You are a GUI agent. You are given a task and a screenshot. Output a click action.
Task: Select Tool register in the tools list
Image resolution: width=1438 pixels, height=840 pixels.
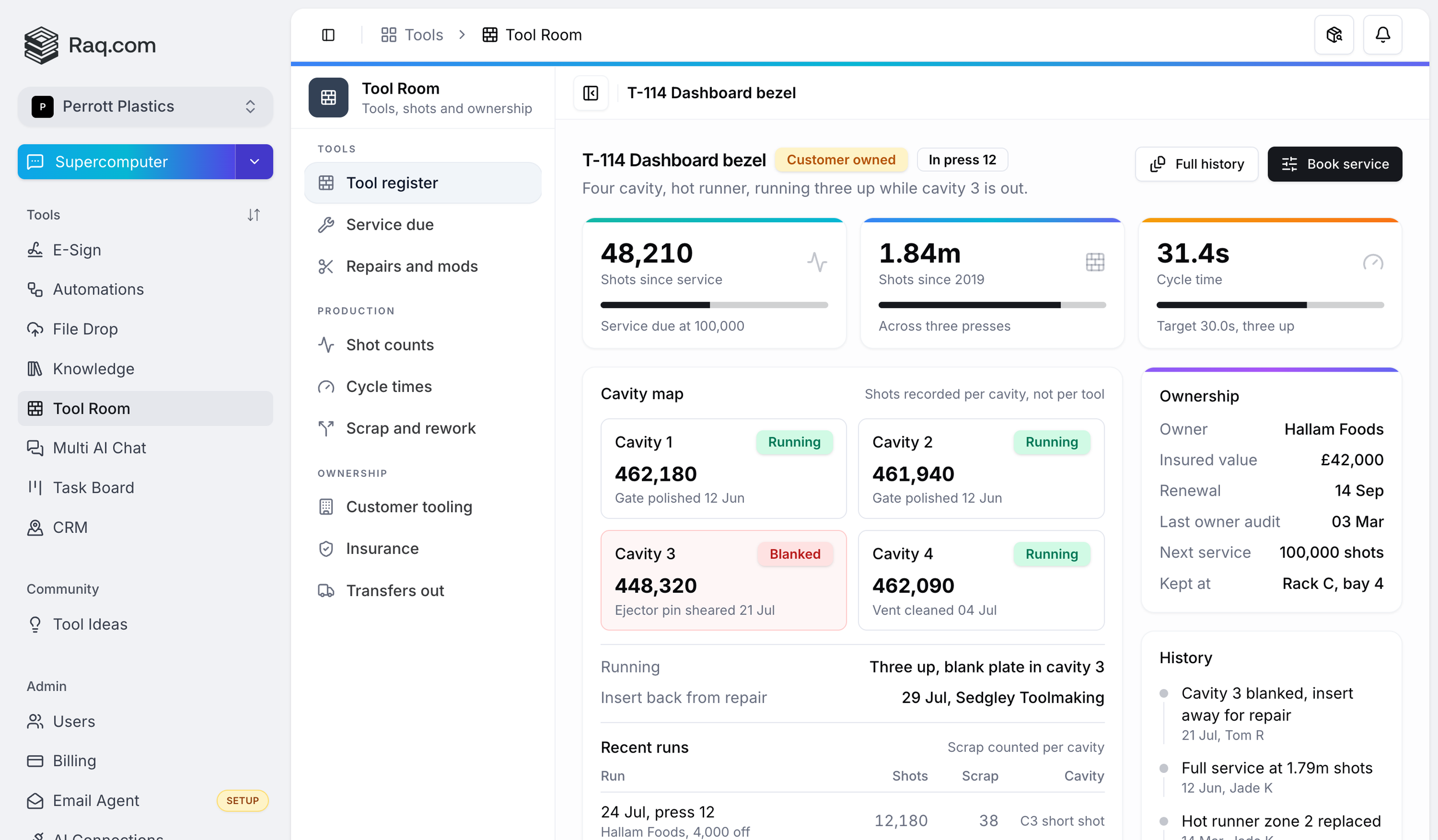pyautogui.click(x=423, y=183)
